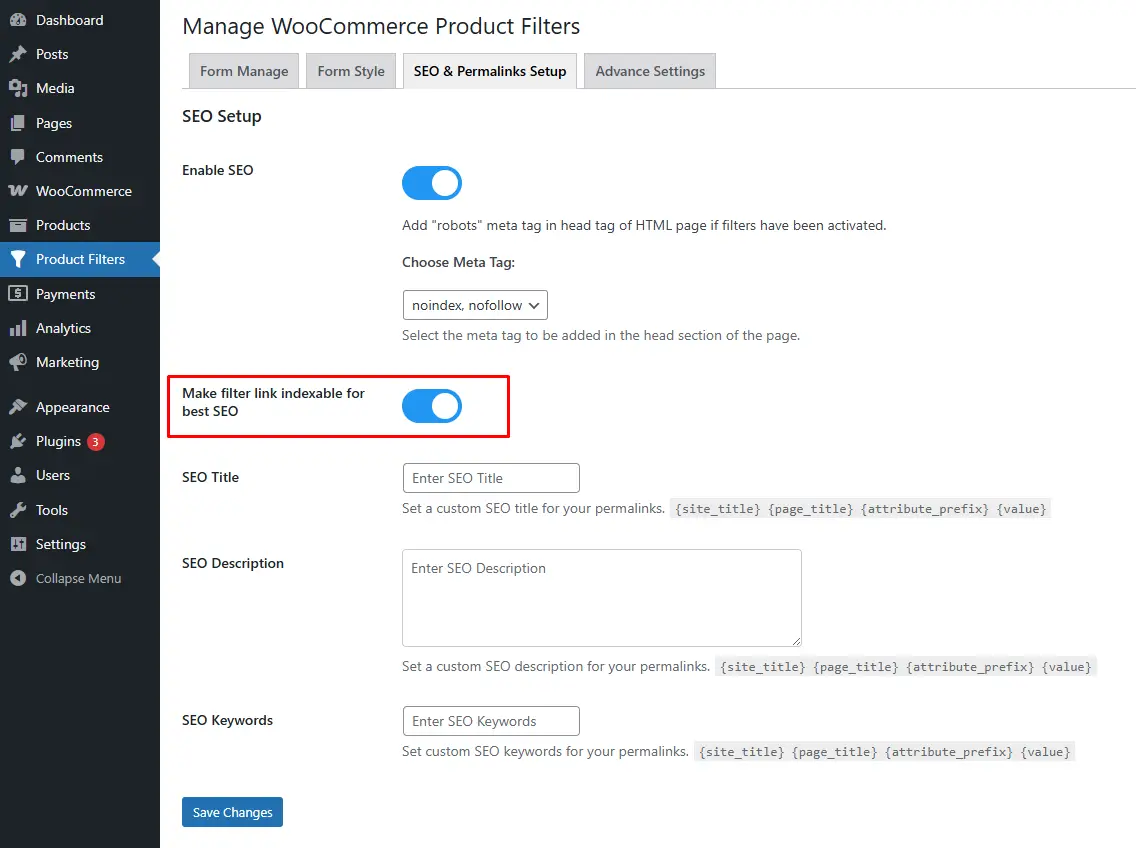Viewport: 1136px width, 848px height.
Task: Click the Media library icon
Action: [x=18, y=88]
